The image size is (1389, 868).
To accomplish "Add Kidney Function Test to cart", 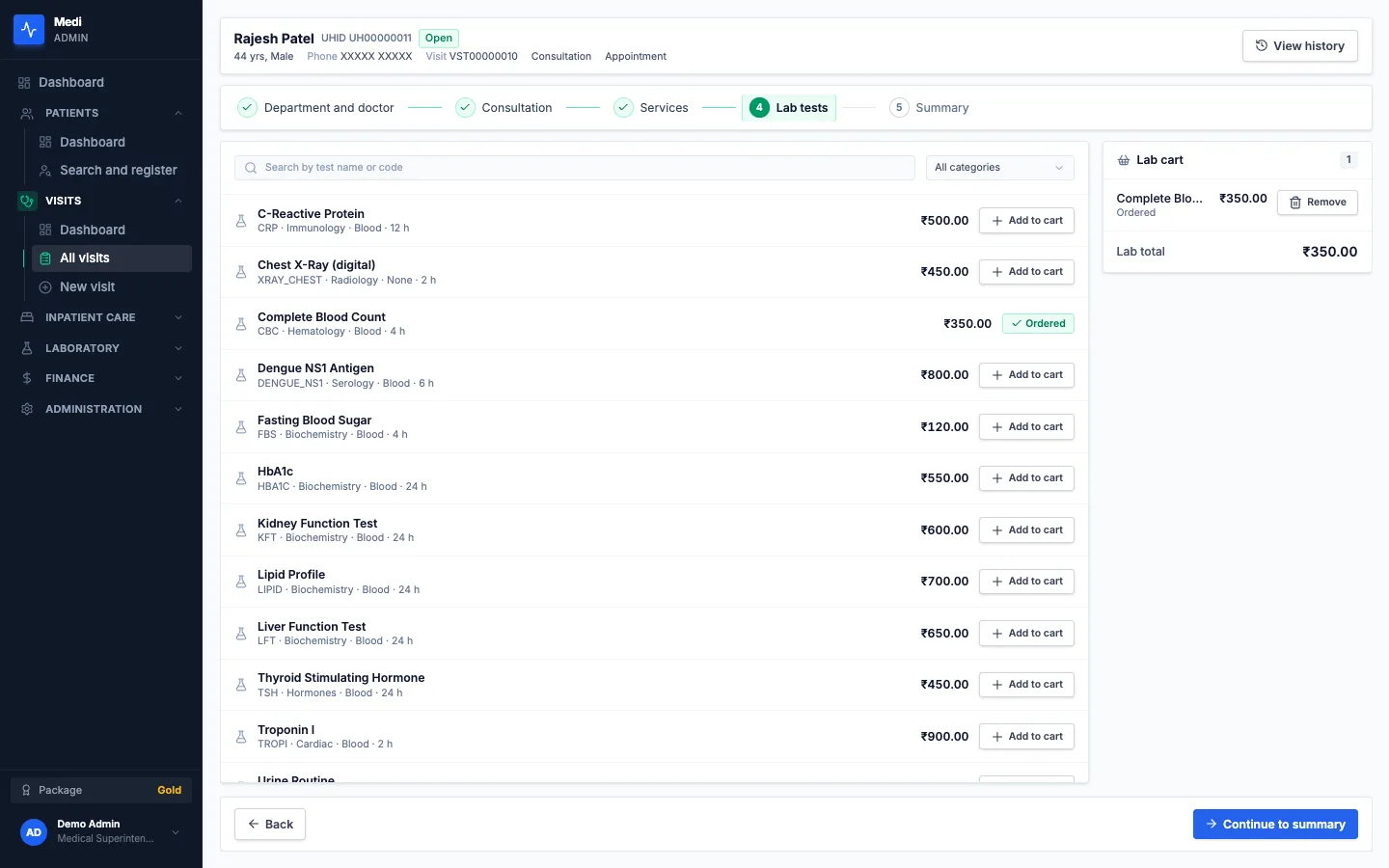I will click(1026, 530).
